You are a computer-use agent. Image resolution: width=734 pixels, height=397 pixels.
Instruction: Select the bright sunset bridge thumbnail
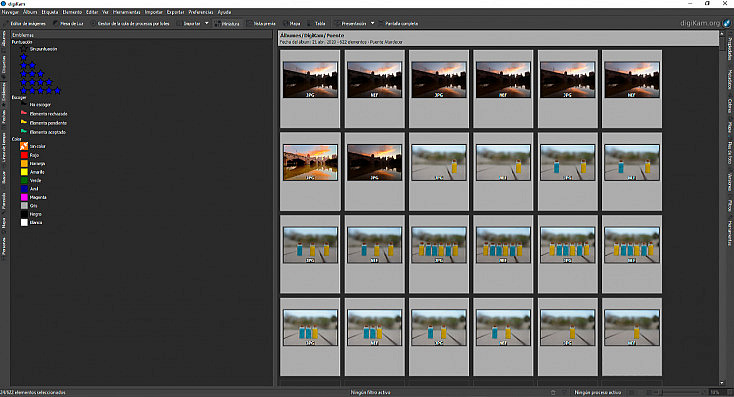310,162
